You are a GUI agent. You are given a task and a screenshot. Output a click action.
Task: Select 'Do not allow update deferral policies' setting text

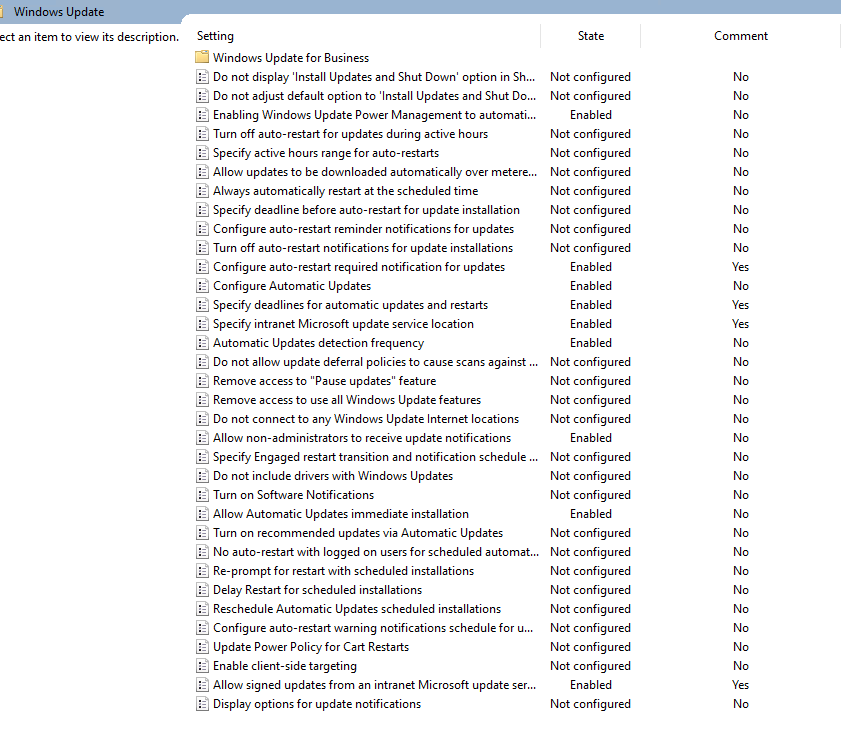[x=375, y=362]
